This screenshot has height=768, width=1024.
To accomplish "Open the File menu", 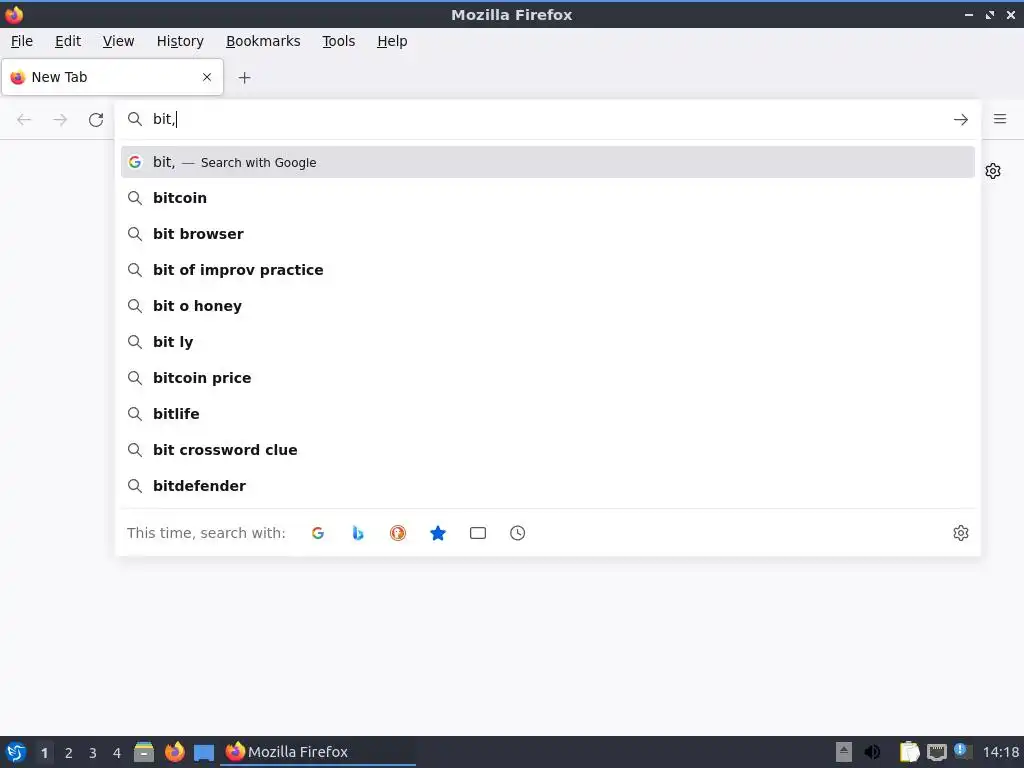I will pyautogui.click(x=22, y=41).
